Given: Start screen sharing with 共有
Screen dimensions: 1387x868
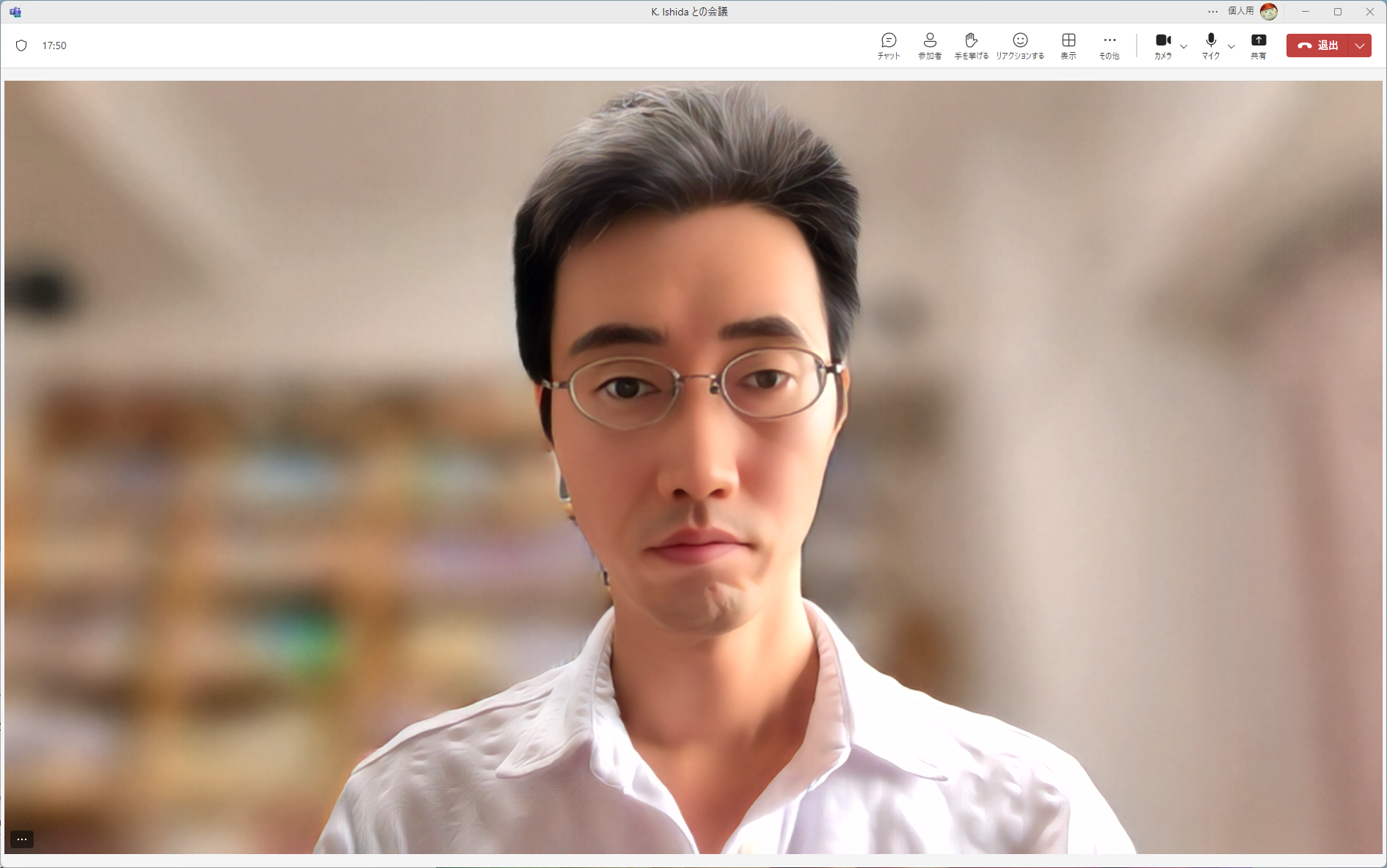Looking at the screenshot, I should click(x=1259, y=45).
